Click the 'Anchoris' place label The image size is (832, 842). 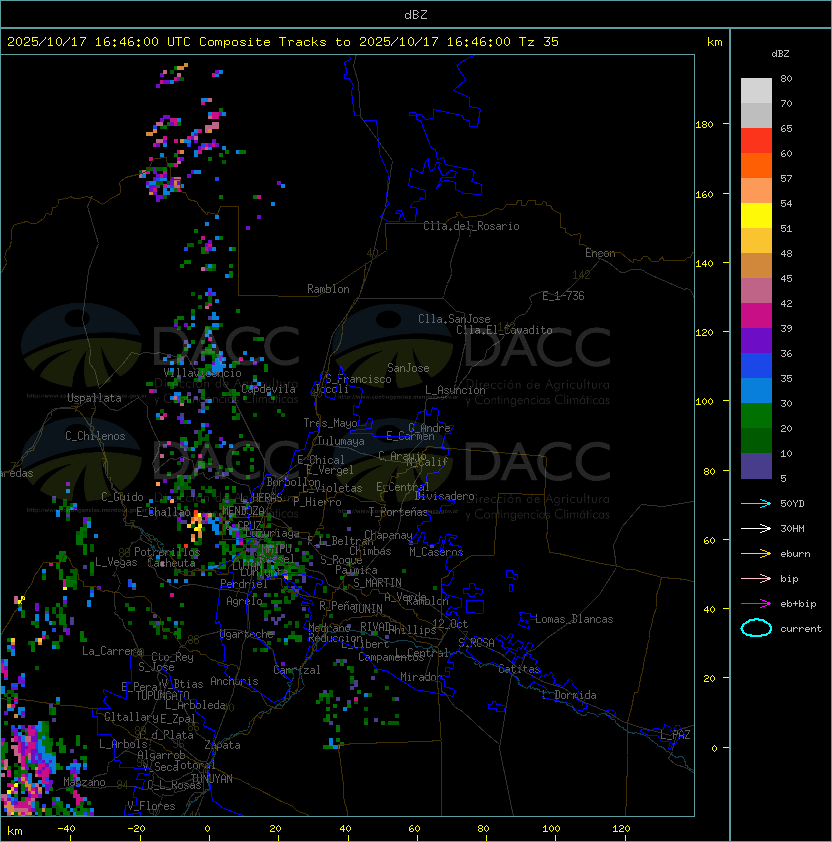tap(234, 681)
